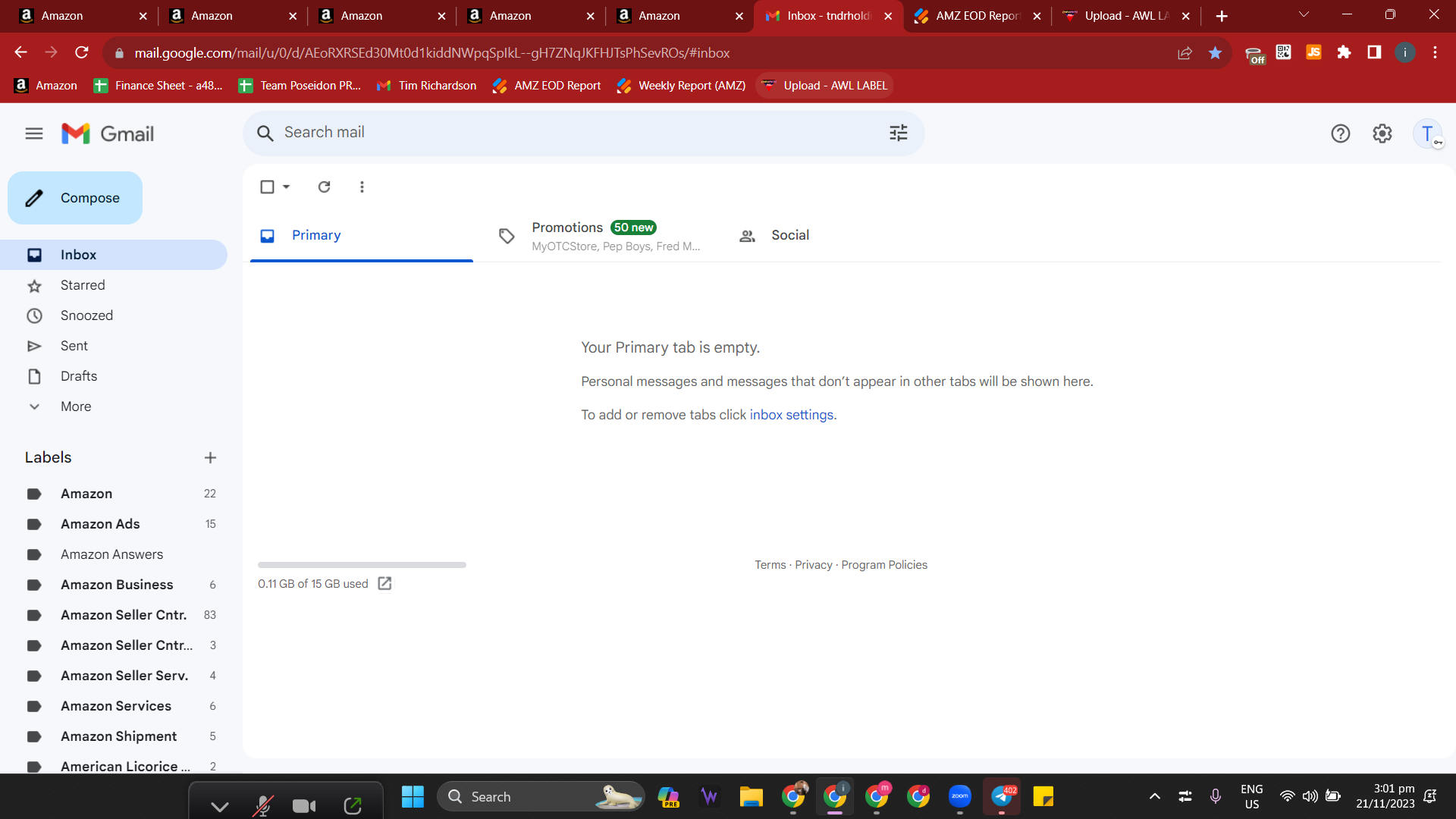
Task: Open the Gmail main menu hamburger icon
Action: coord(34,133)
